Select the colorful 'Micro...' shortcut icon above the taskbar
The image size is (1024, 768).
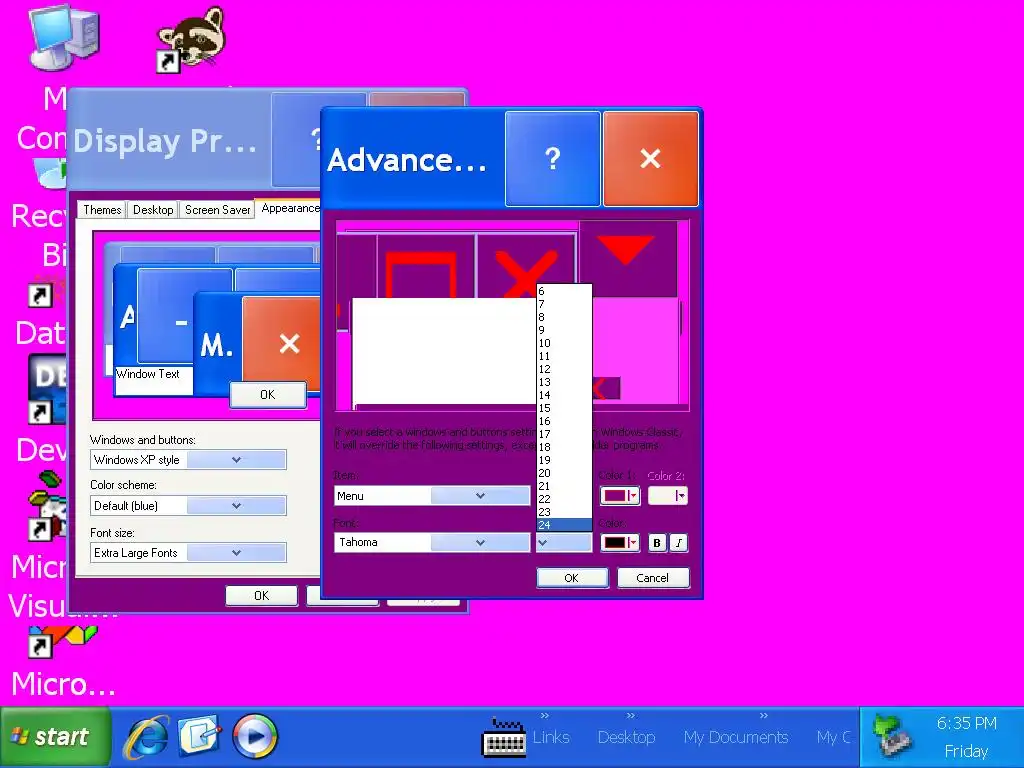[62, 641]
